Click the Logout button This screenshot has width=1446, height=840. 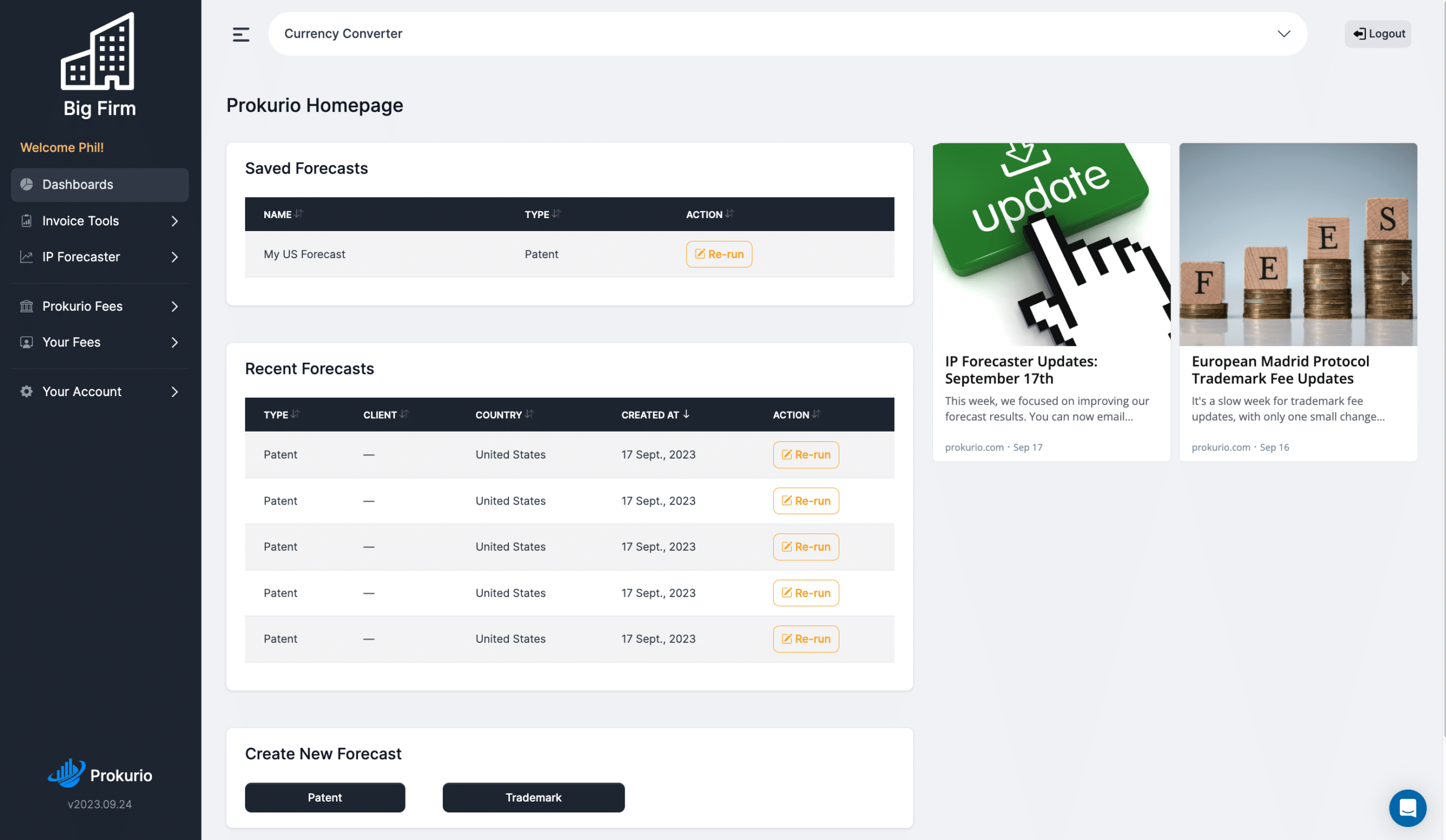click(x=1378, y=34)
